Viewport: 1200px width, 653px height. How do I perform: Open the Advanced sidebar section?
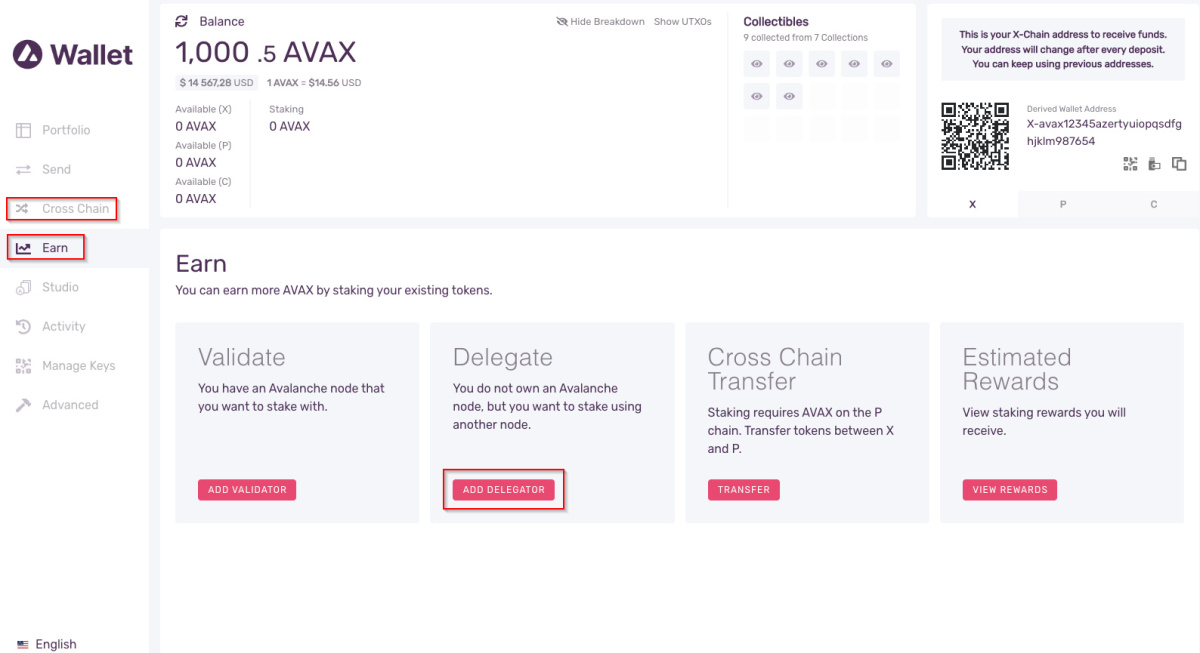click(70, 405)
